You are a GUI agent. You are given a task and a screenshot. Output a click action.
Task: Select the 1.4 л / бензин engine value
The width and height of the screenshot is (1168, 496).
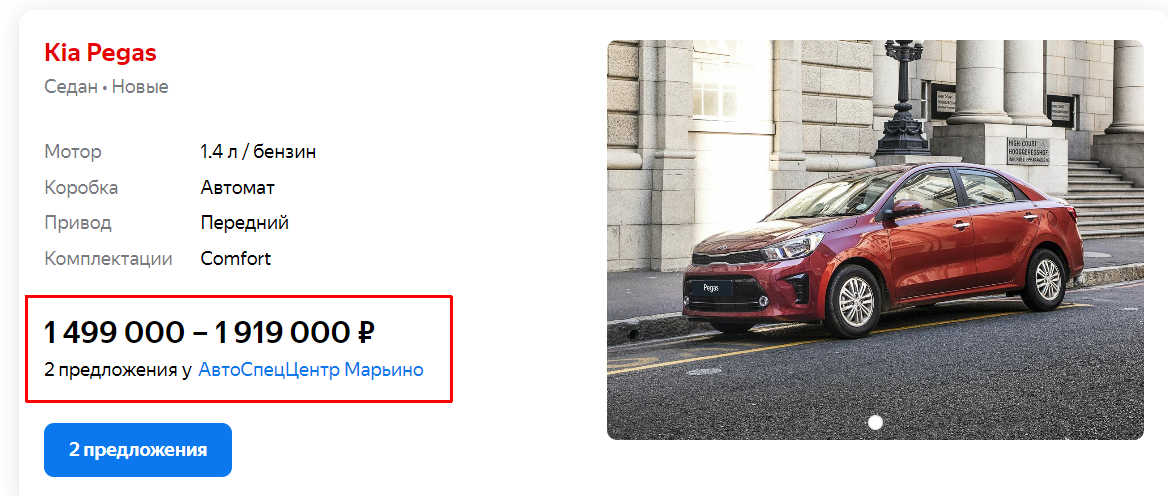[258, 152]
